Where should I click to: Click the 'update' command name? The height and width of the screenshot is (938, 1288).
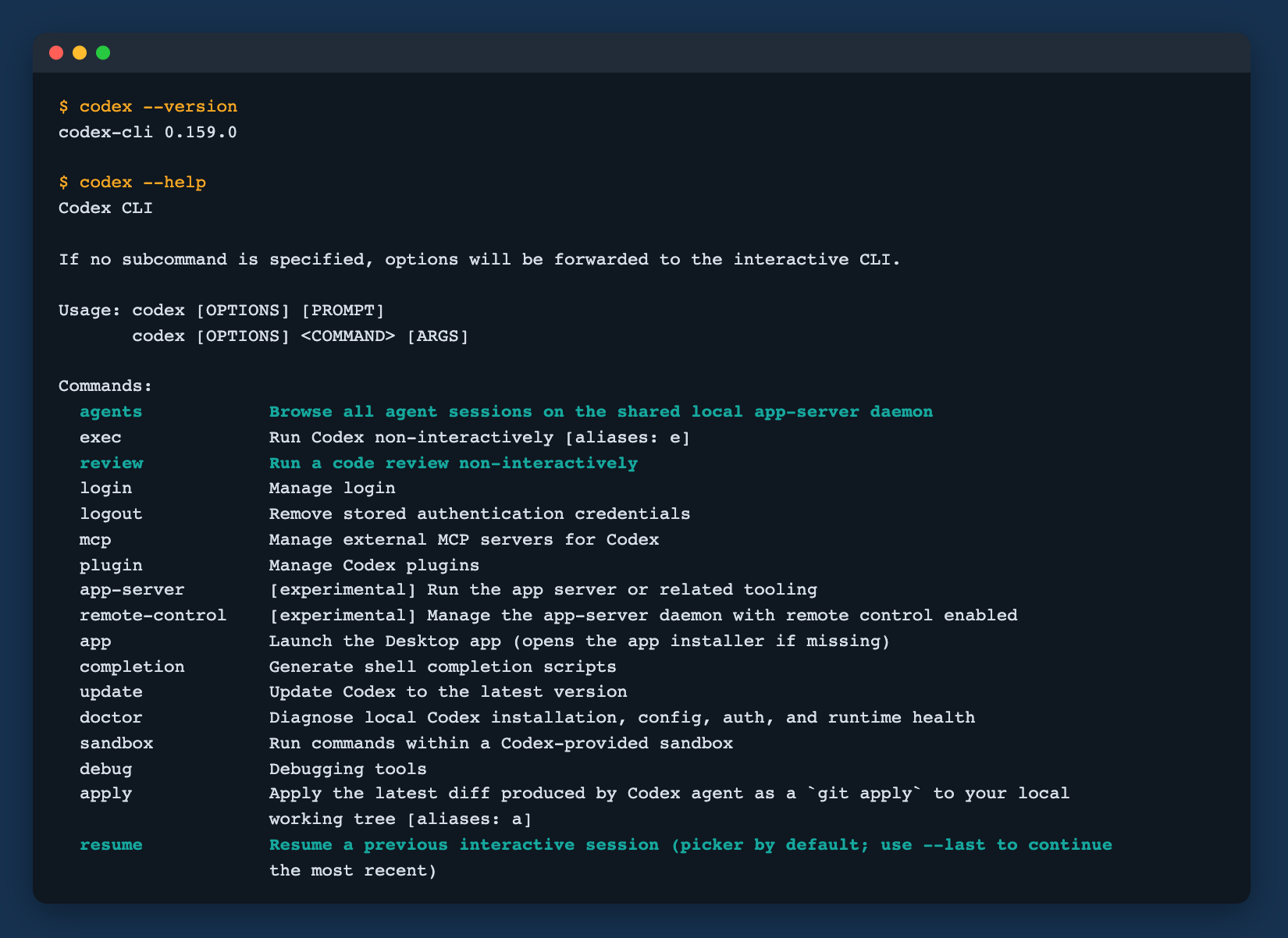[x=111, y=692]
